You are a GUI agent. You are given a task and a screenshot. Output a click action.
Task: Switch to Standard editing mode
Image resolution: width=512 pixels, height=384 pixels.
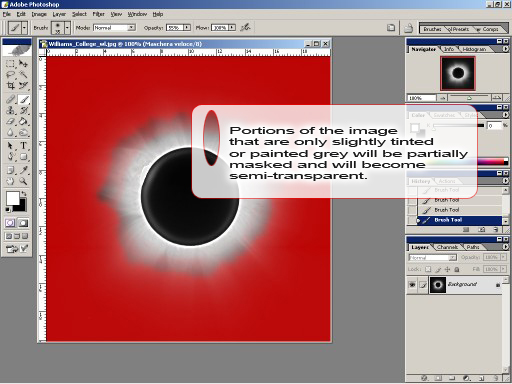pyautogui.click(x=10, y=223)
